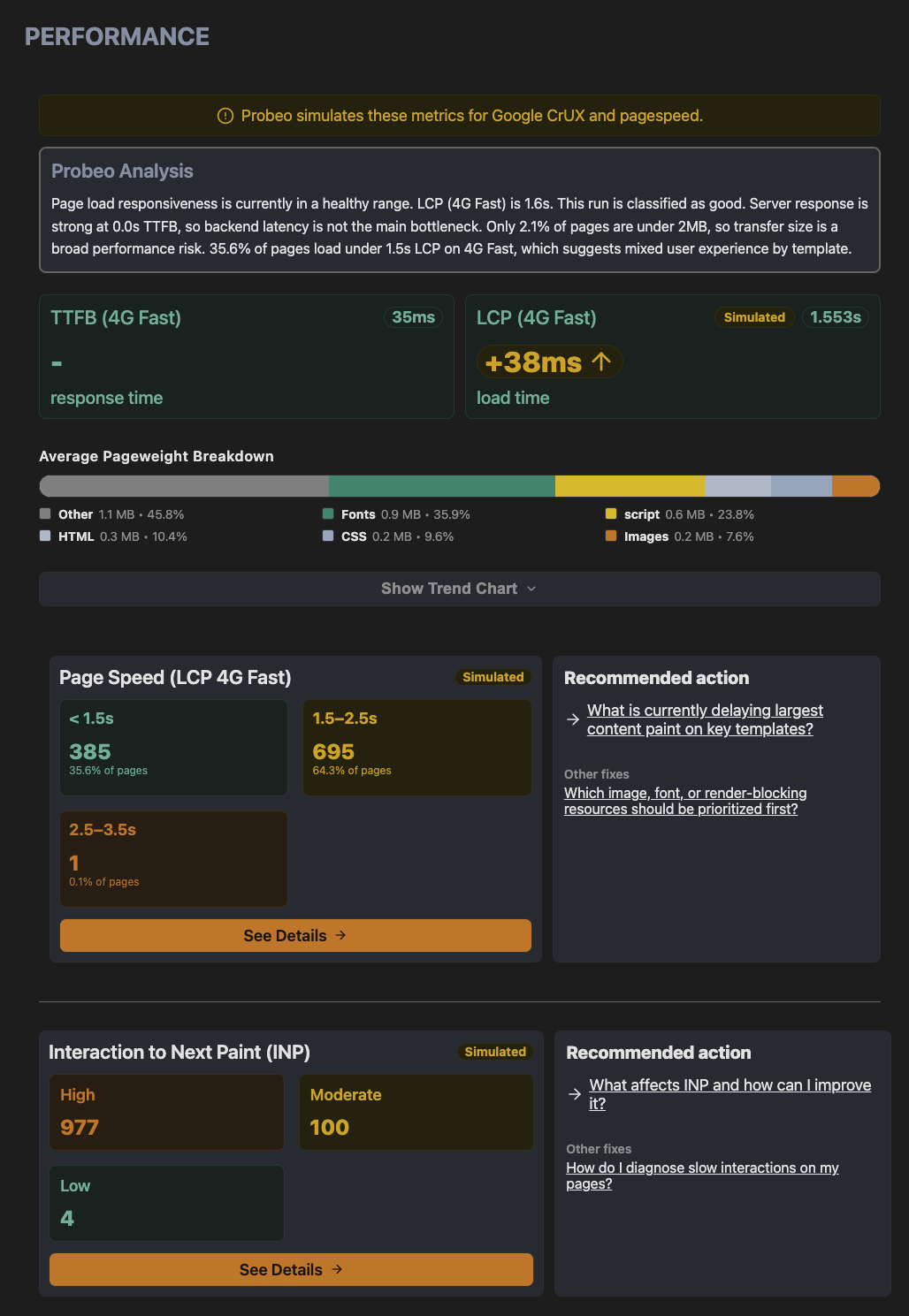Click the Other category color swatch

coord(44,513)
